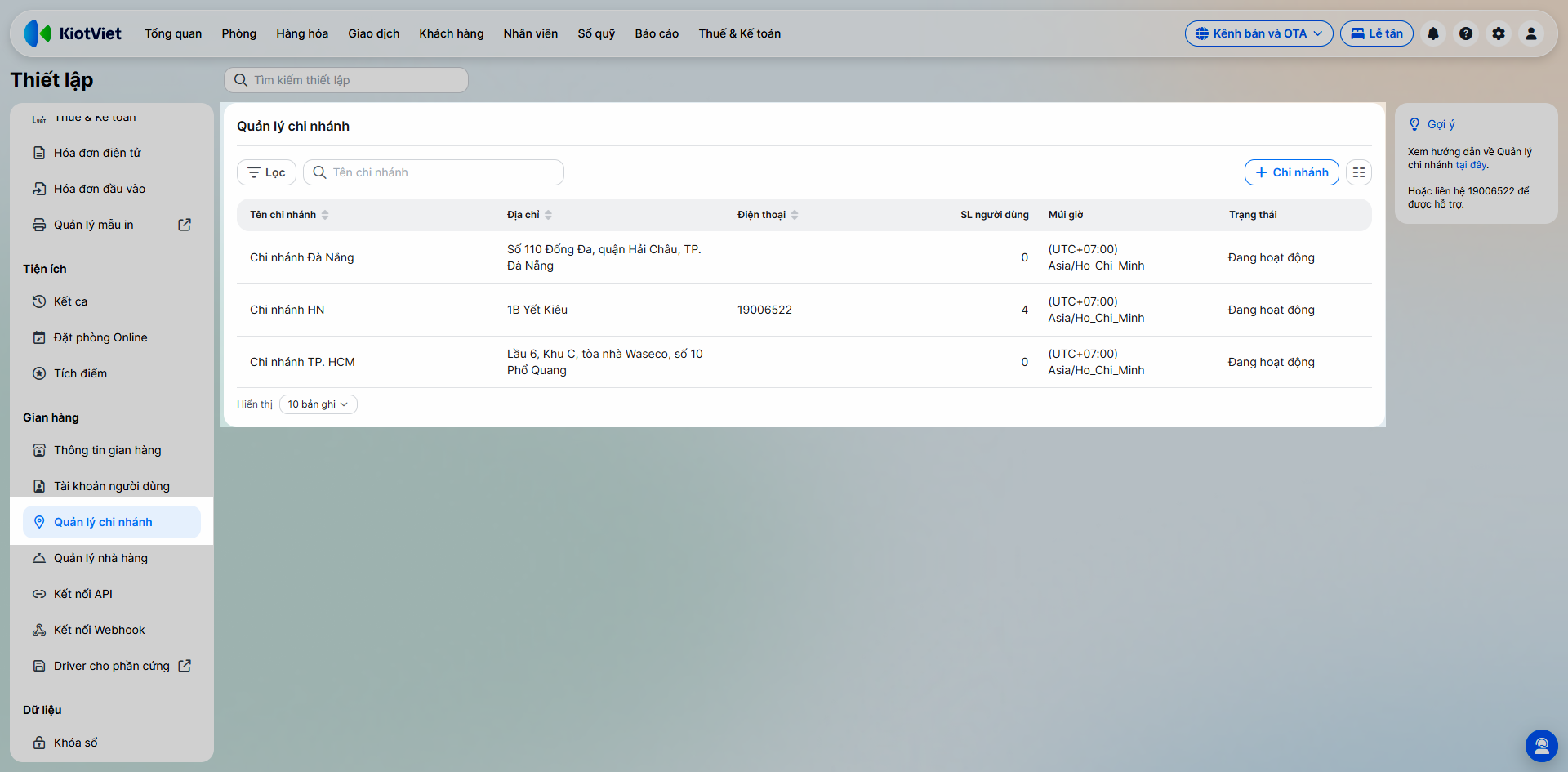
Task: Expand Kênh bán và OTA dropdown
Action: click(x=1258, y=33)
